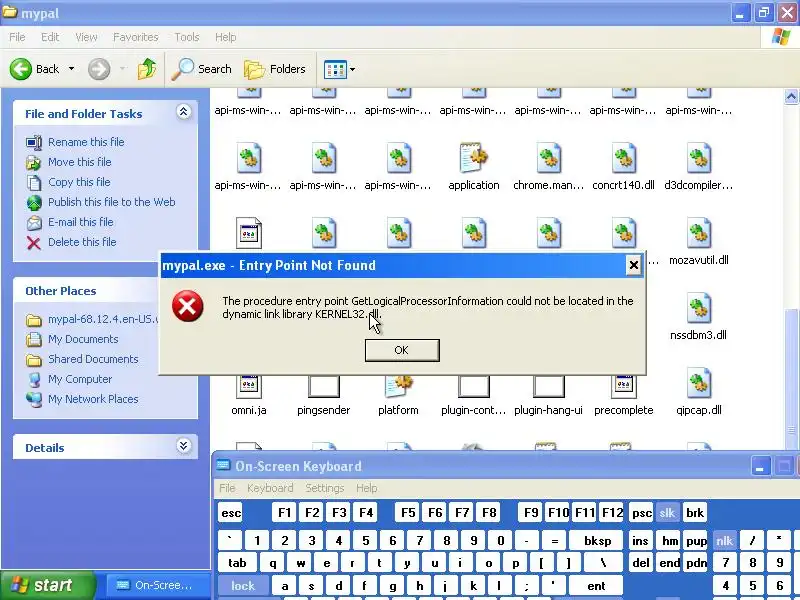The image size is (800, 600).
Task: Open the Tools menu
Action: point(187,37)
